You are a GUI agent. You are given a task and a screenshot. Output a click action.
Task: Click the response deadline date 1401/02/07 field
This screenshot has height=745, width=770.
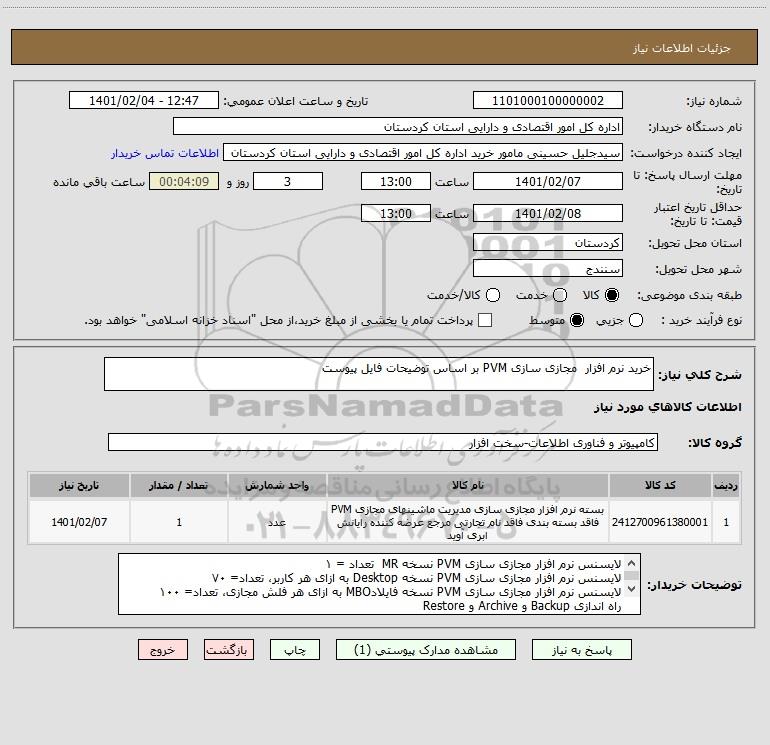pyautogui.click(x=548, y=181)
